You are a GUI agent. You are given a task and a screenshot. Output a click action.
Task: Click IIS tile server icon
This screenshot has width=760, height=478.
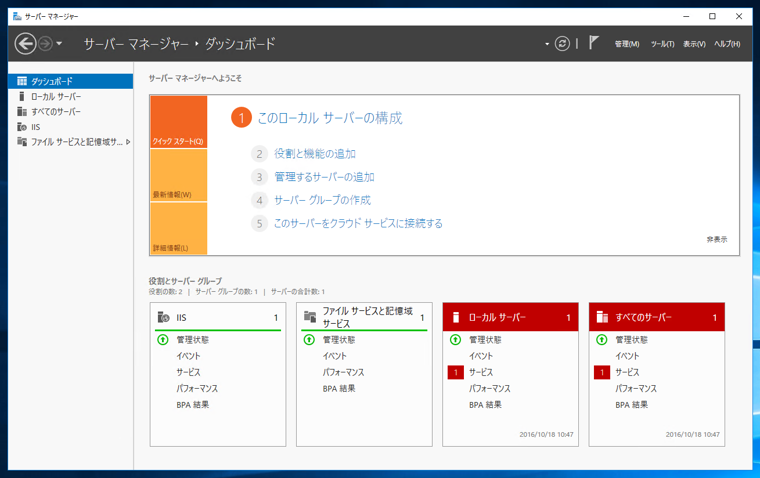pyautogui.click(x=163, y=317)
